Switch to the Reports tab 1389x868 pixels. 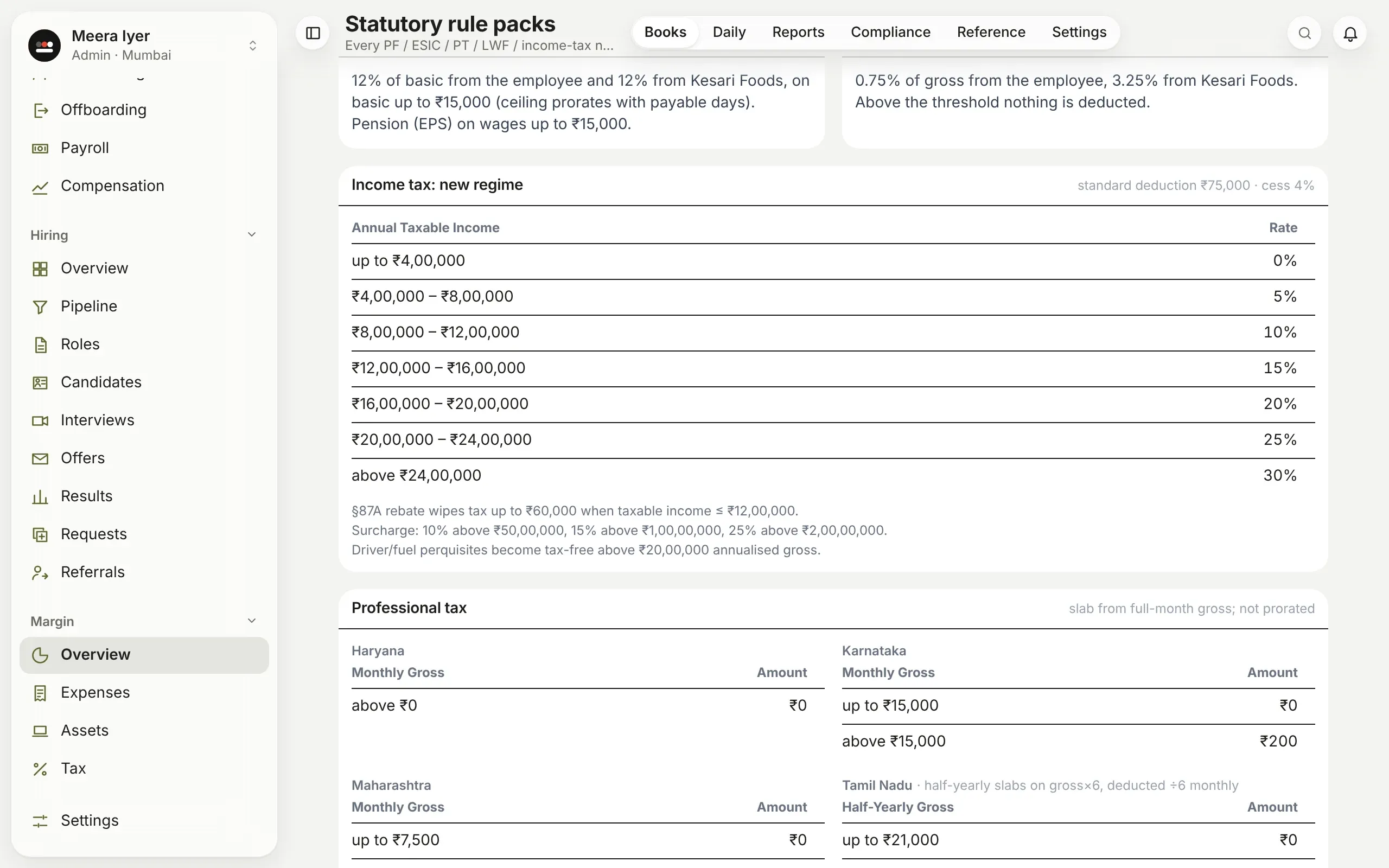[x=798, y=32]
